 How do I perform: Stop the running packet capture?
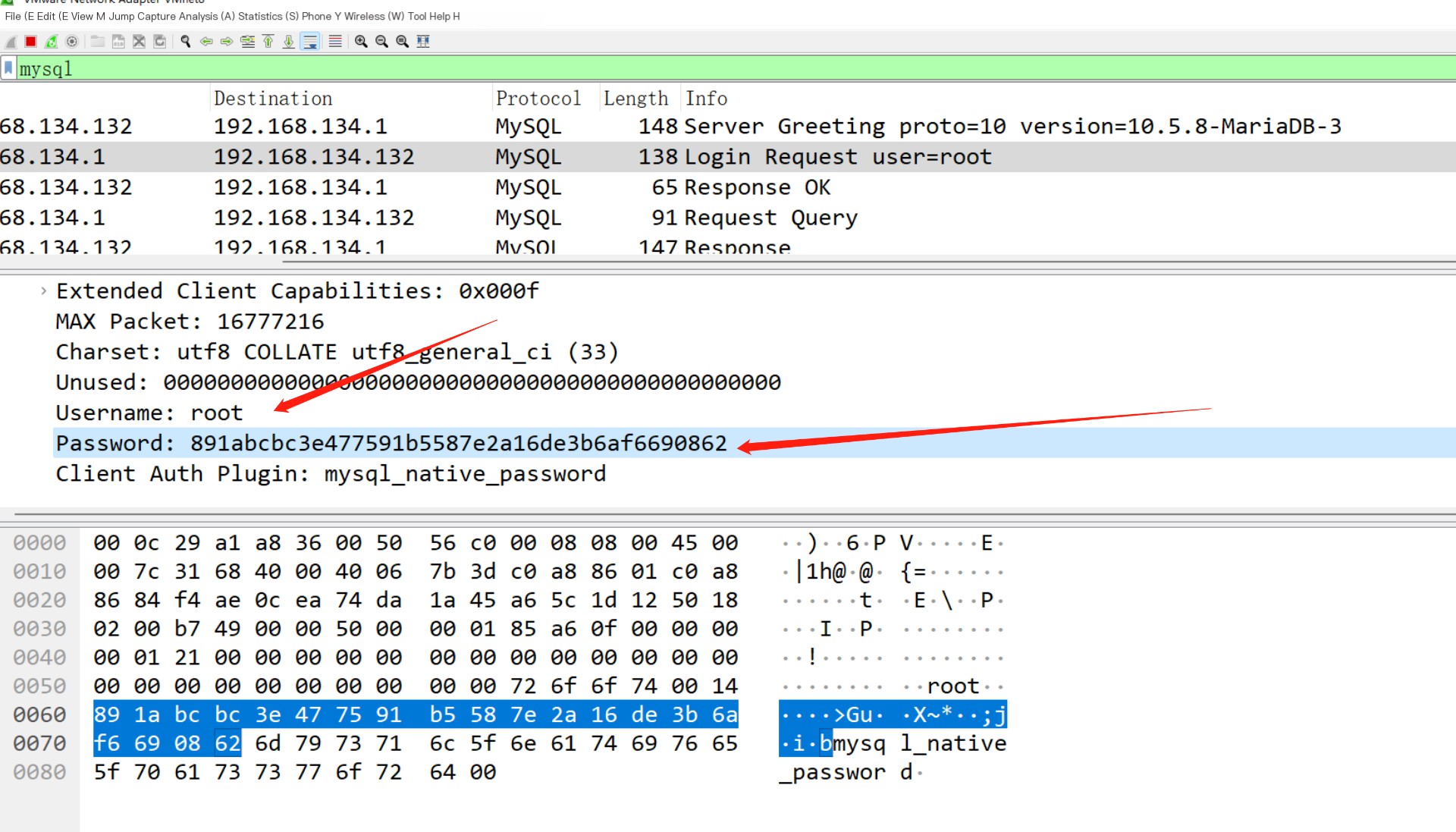click(30, 42)
